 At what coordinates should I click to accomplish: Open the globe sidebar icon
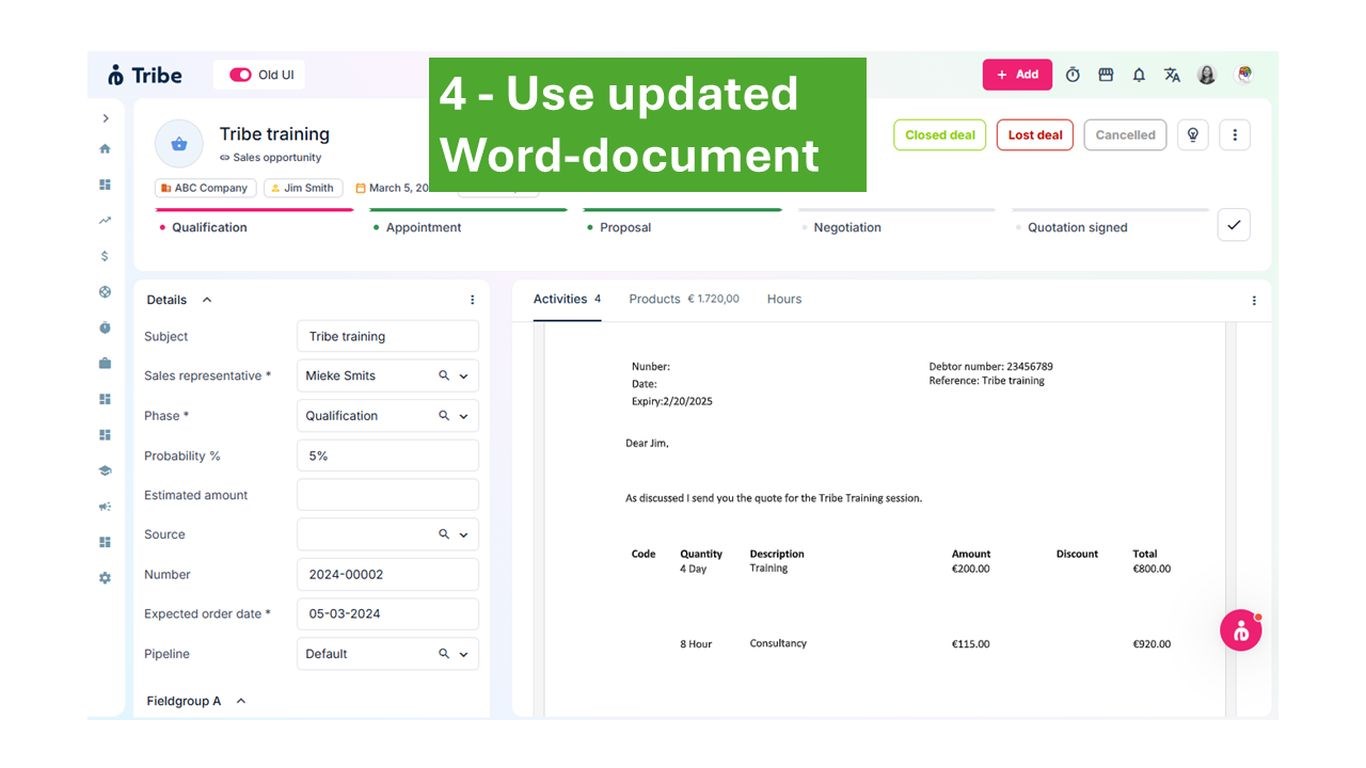tap(105, 292)
